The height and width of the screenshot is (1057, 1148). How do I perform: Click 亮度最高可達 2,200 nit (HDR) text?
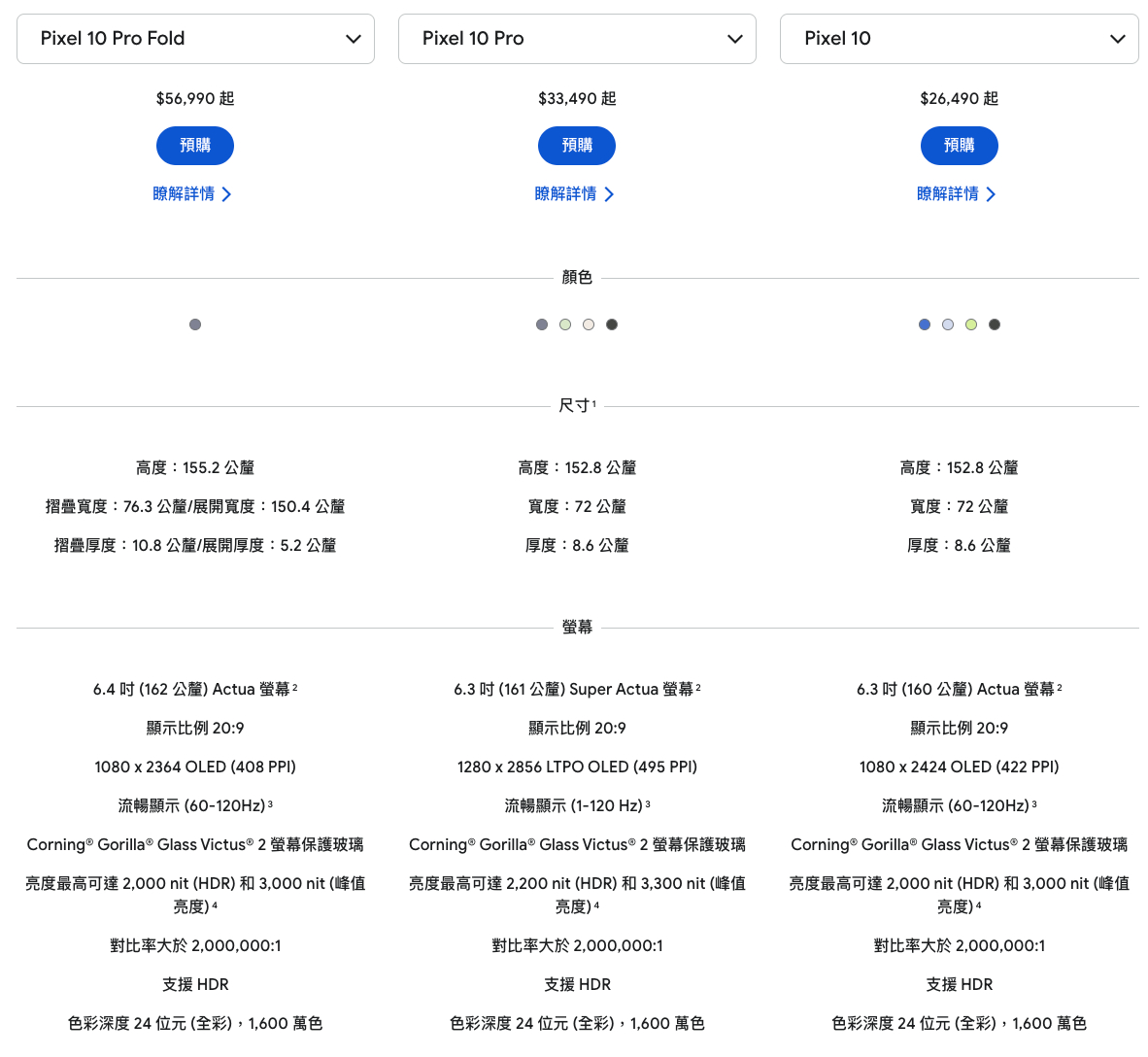pyautogui.click(x=577, y=895)
